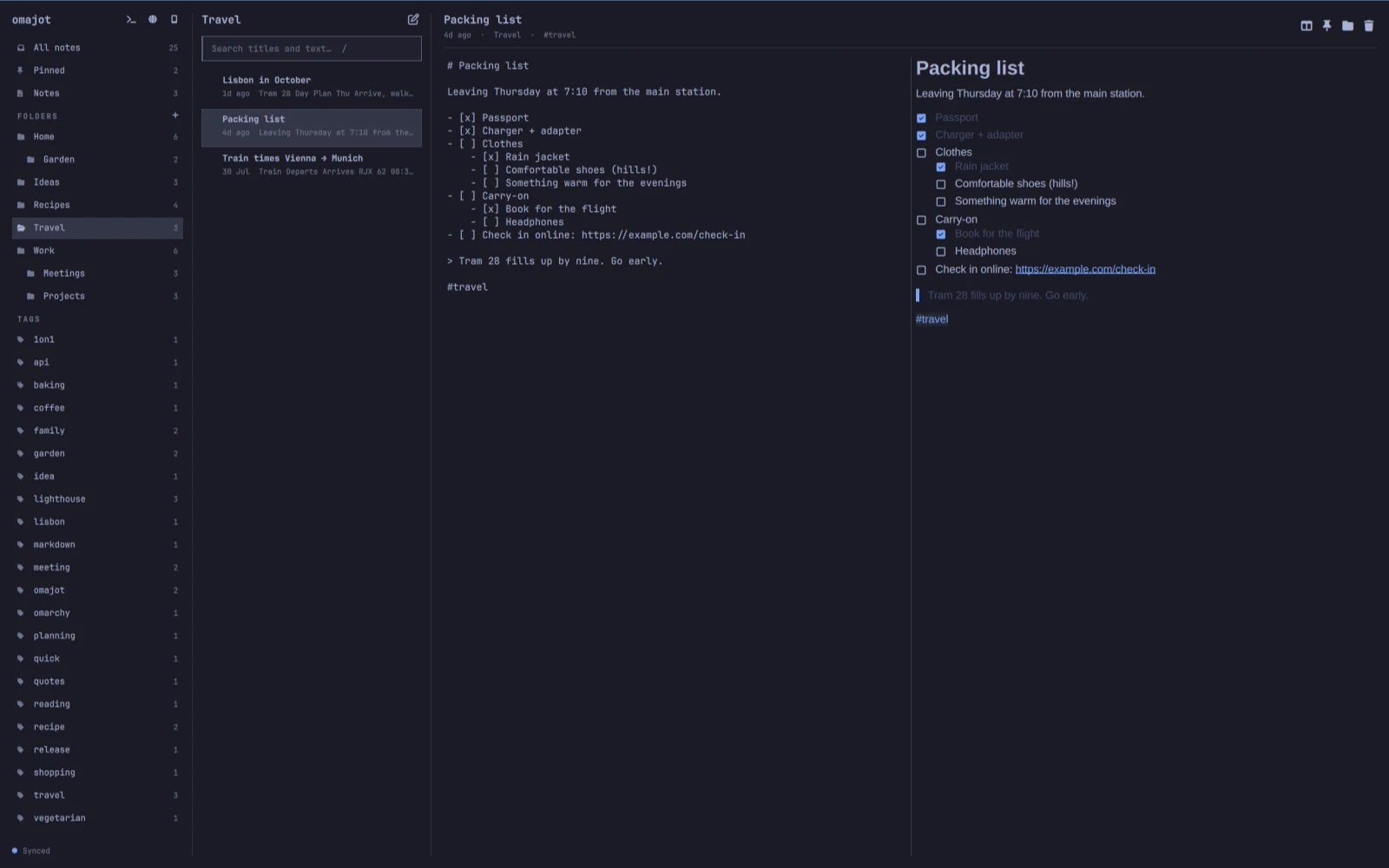Move the note using the folder icon
1389x868 pixels.
[x=1347, y=26]
